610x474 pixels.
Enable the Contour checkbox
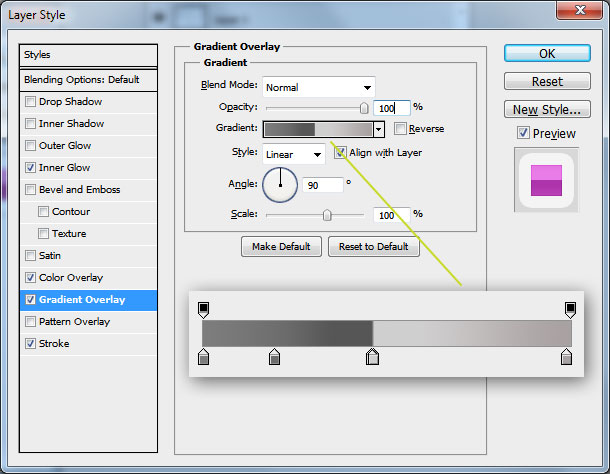point(43,212)
